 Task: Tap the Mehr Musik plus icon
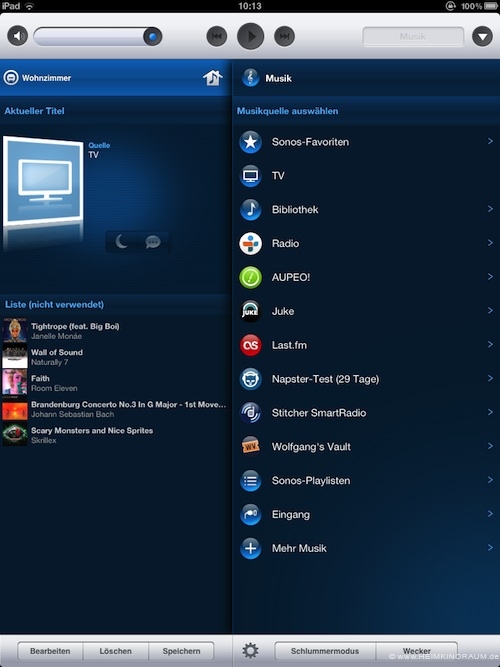(x=250, y=548)
